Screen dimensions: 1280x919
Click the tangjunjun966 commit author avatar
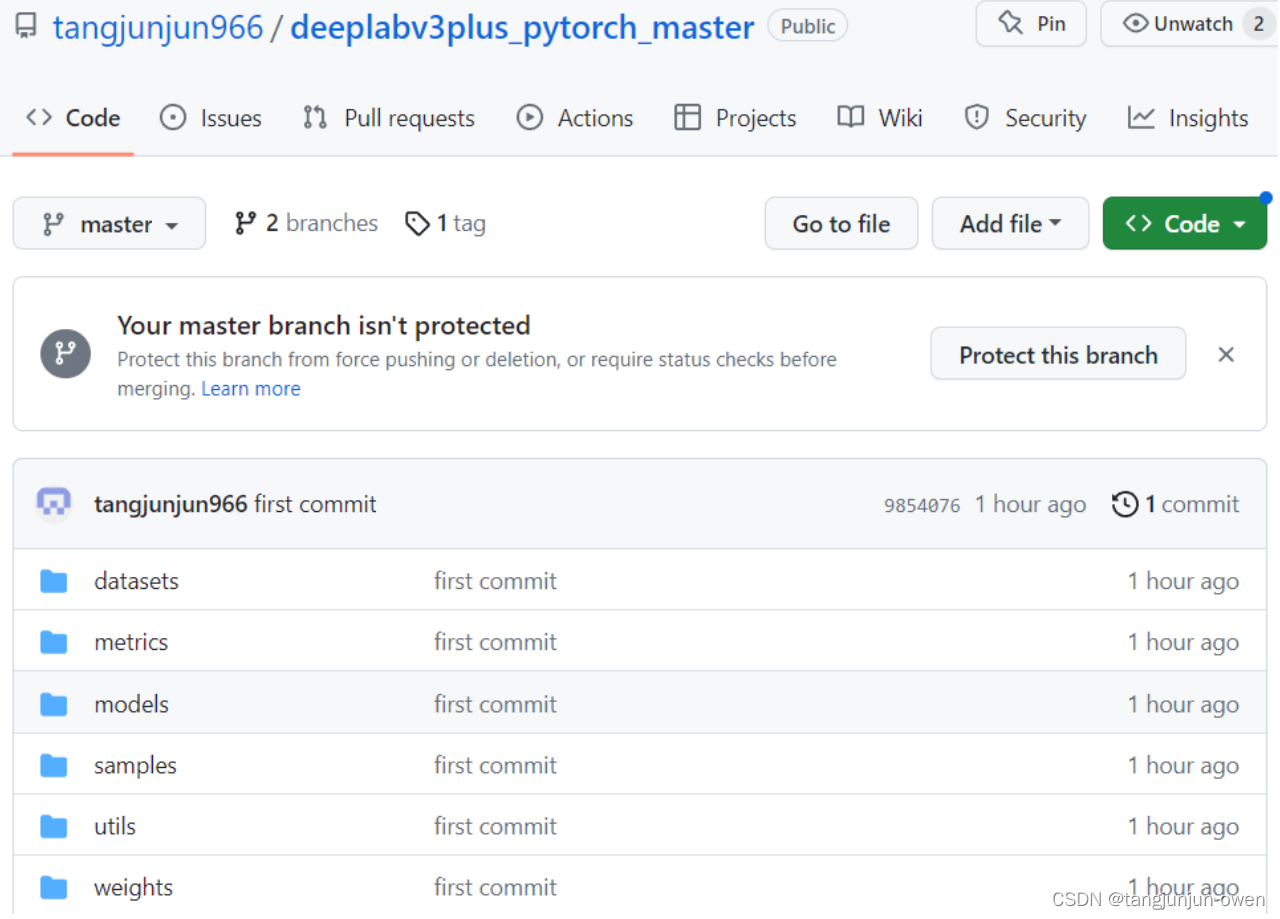[54, 504]
